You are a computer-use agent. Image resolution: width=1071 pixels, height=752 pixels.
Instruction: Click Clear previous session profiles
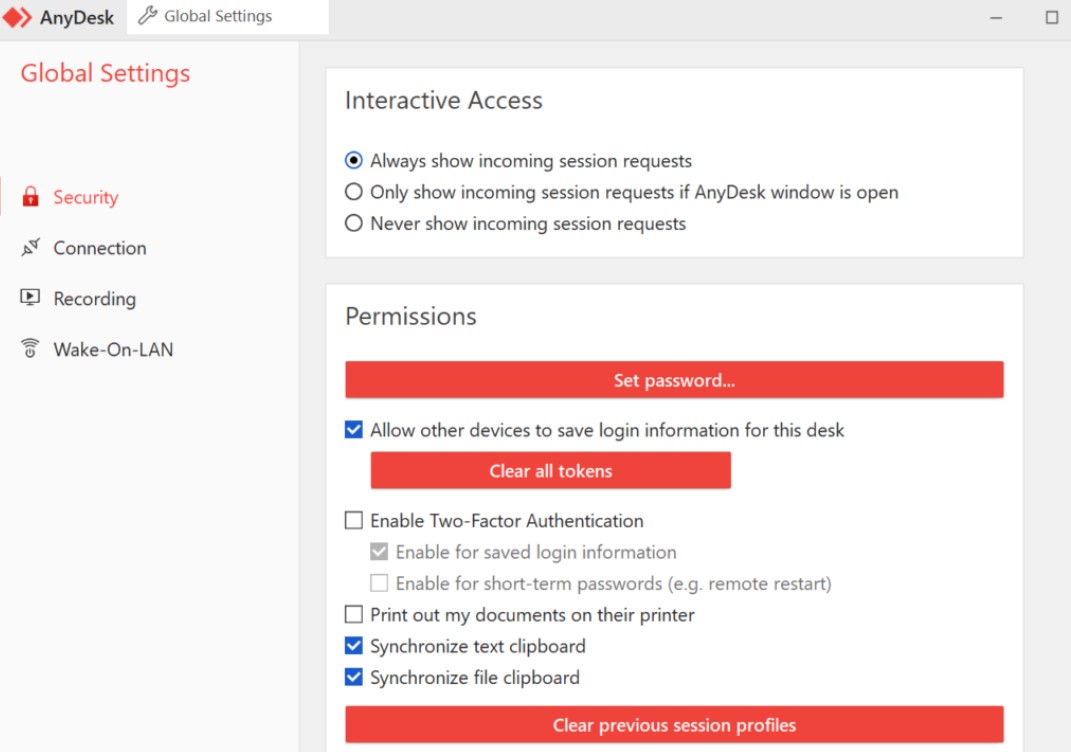tap(674, 725)
